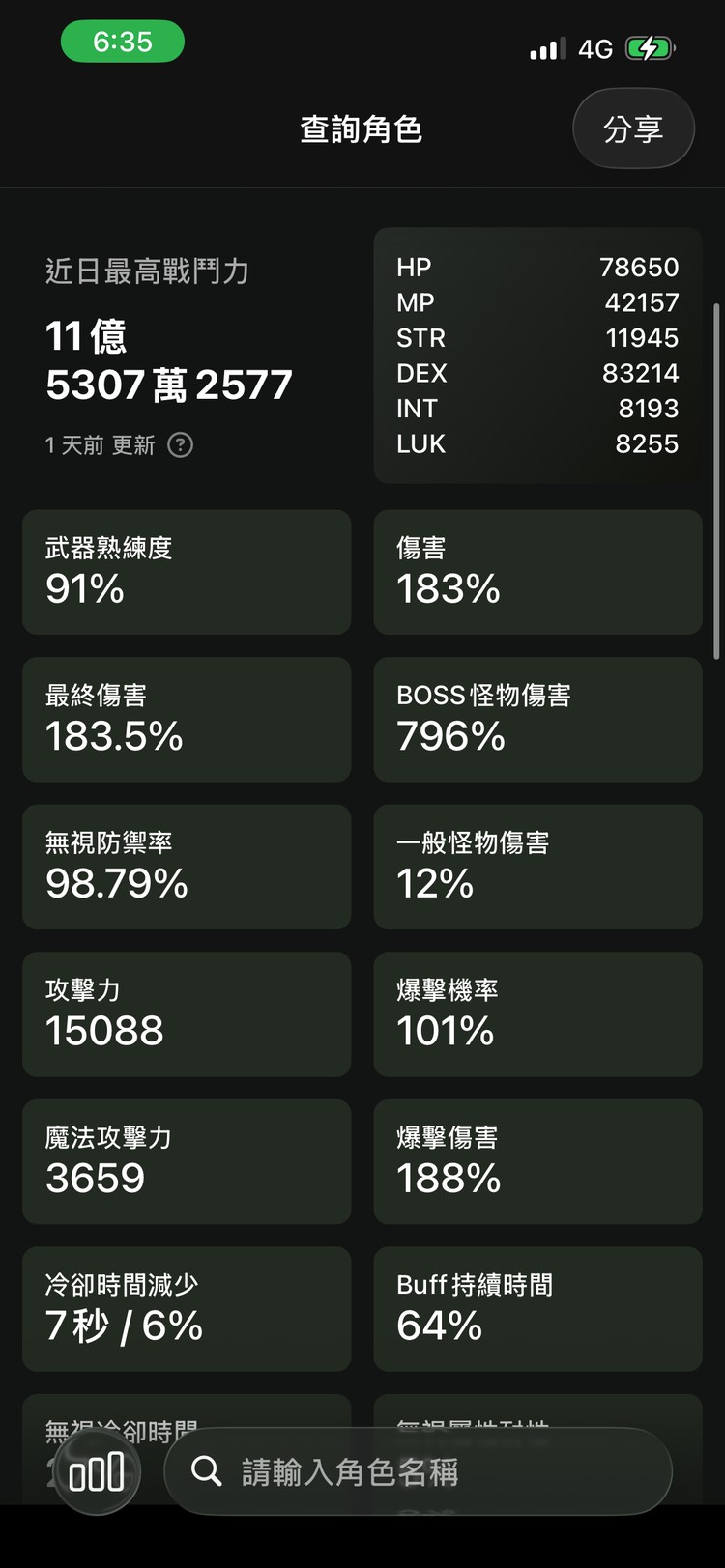This screenshot has width=725, height=1568.
Task: Open the 武器熟練度 91% card
Action: (187, 572)
